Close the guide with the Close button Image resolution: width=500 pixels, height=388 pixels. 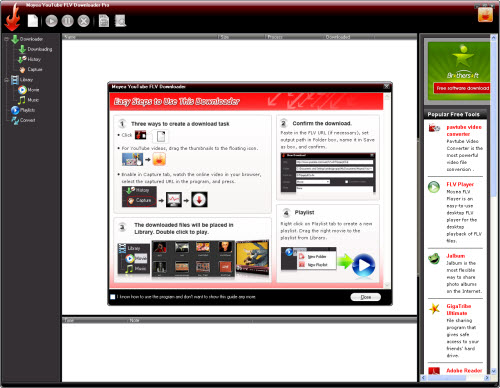point(366,297)
